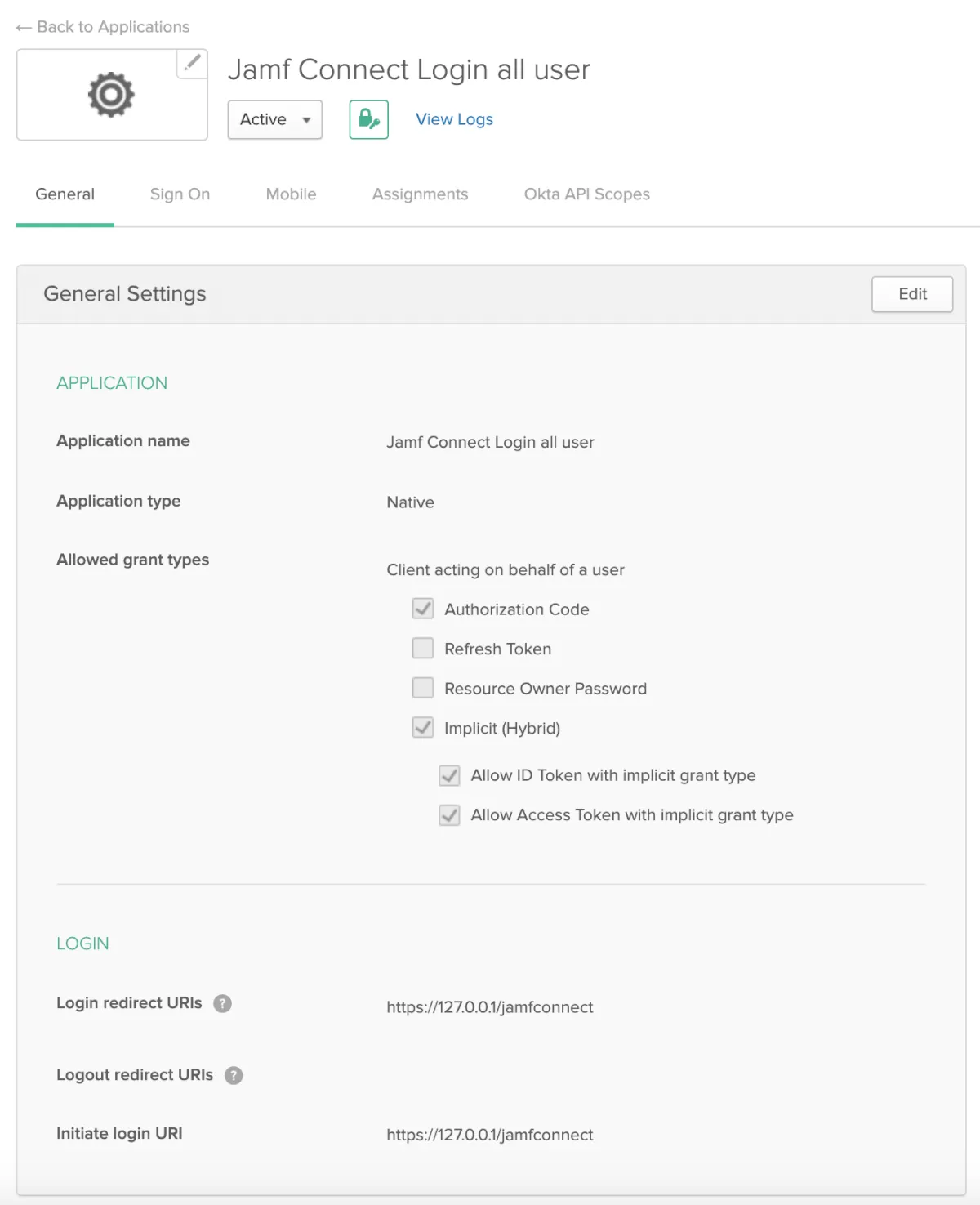Click the gear application logo image

(x=111, y=95)
